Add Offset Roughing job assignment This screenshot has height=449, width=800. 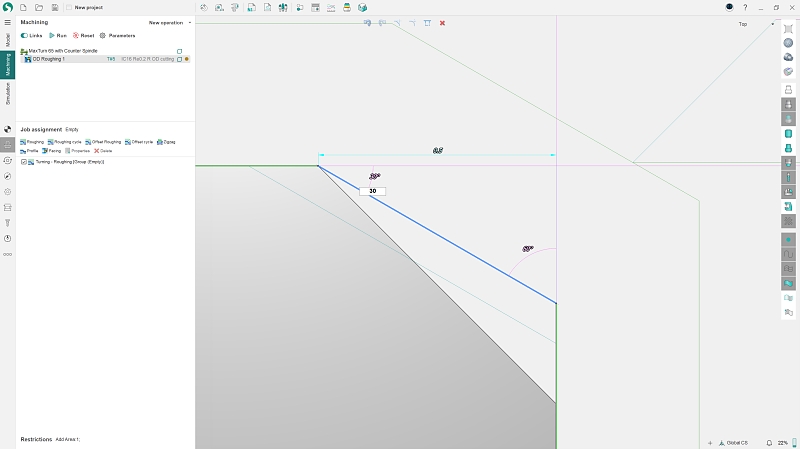(x=103, y=142)
